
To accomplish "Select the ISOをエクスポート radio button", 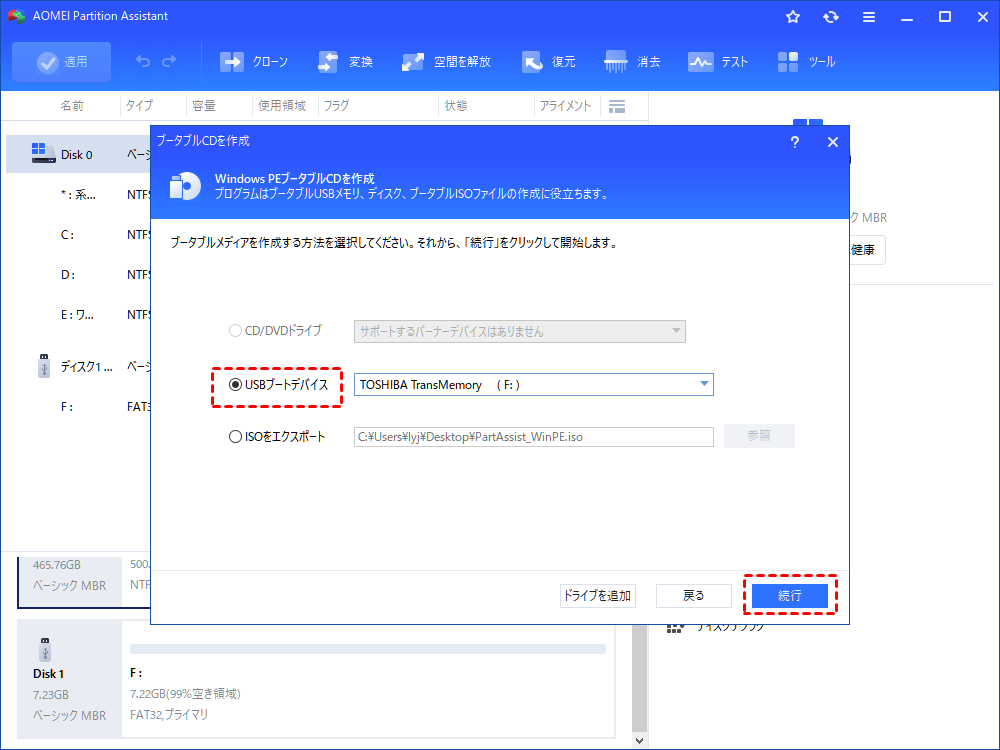I will 235,437.
